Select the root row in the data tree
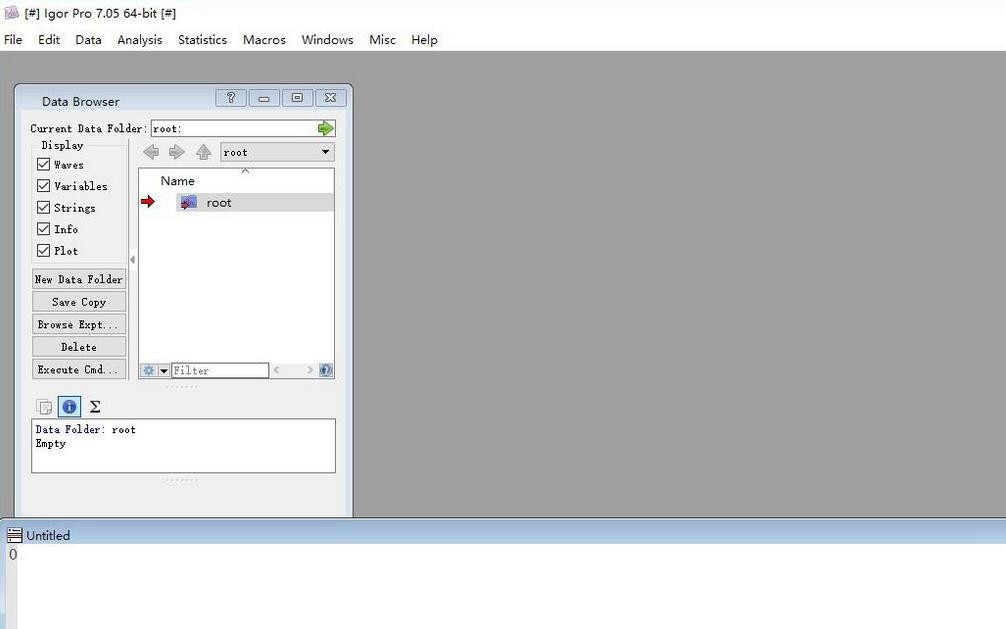The image size is (1006, 629). (255, 203)
